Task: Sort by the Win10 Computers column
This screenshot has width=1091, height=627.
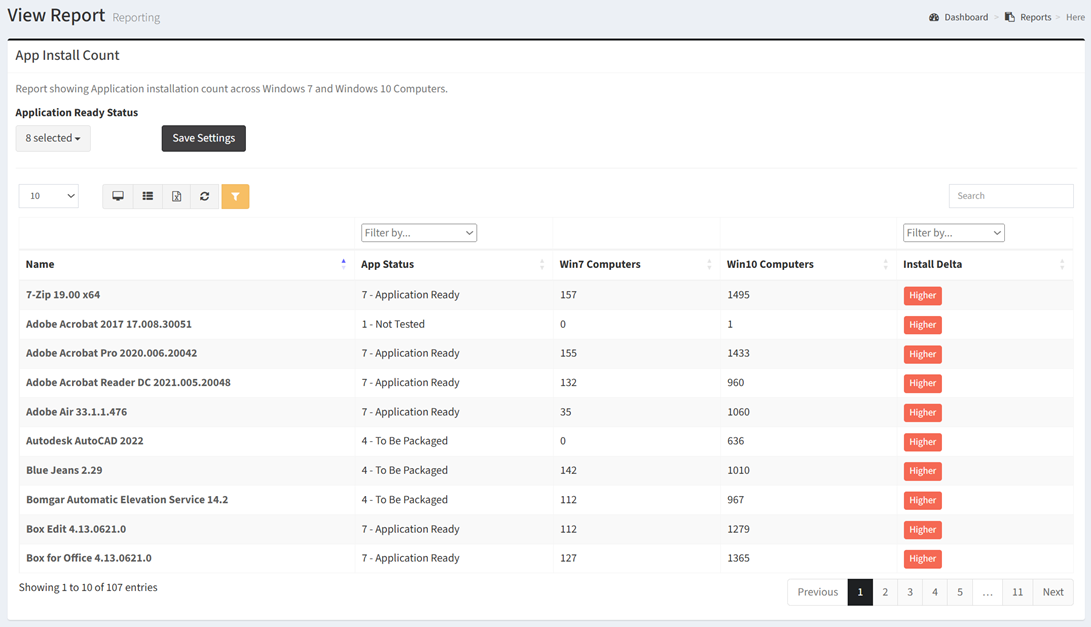Action: pos(885,264)
